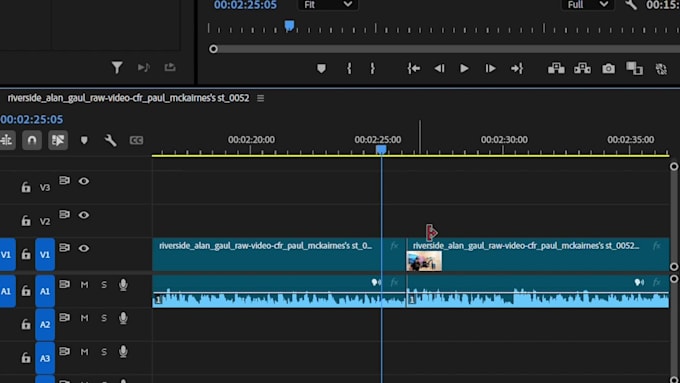
Task: Open the filter icon in left panel
Action: pyautogui.click(x=117, y=67)
